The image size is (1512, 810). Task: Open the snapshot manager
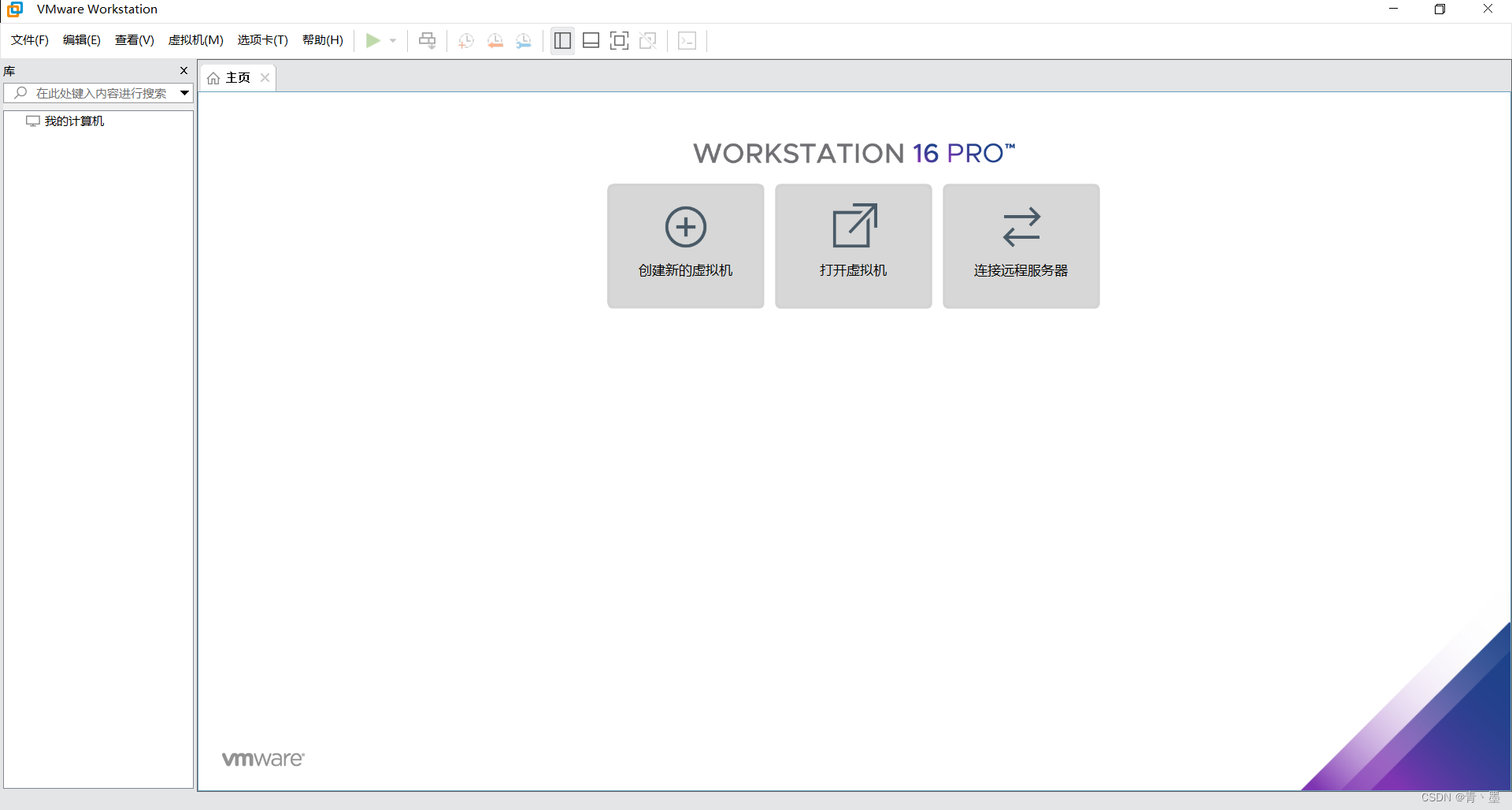(524, 40)
